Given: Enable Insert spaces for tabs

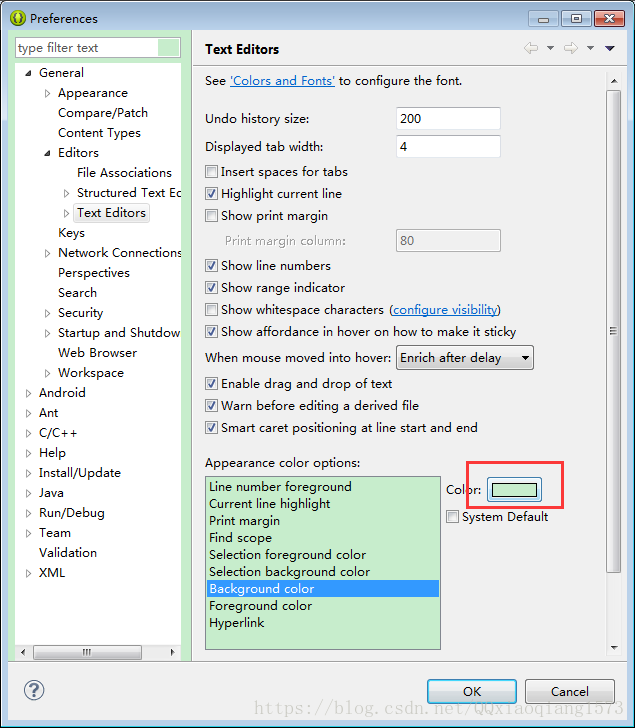Looking at the screenshot, I should coord(211,172).
